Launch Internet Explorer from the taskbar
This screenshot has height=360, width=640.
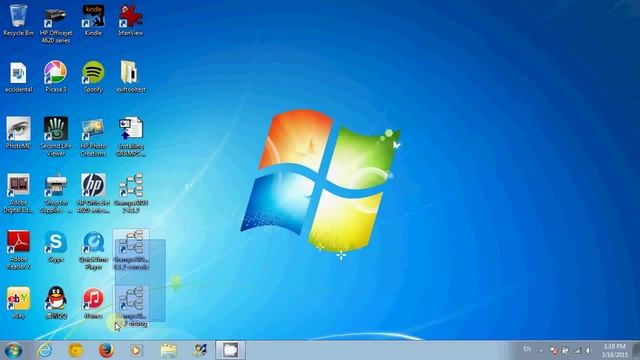(44, 350)
